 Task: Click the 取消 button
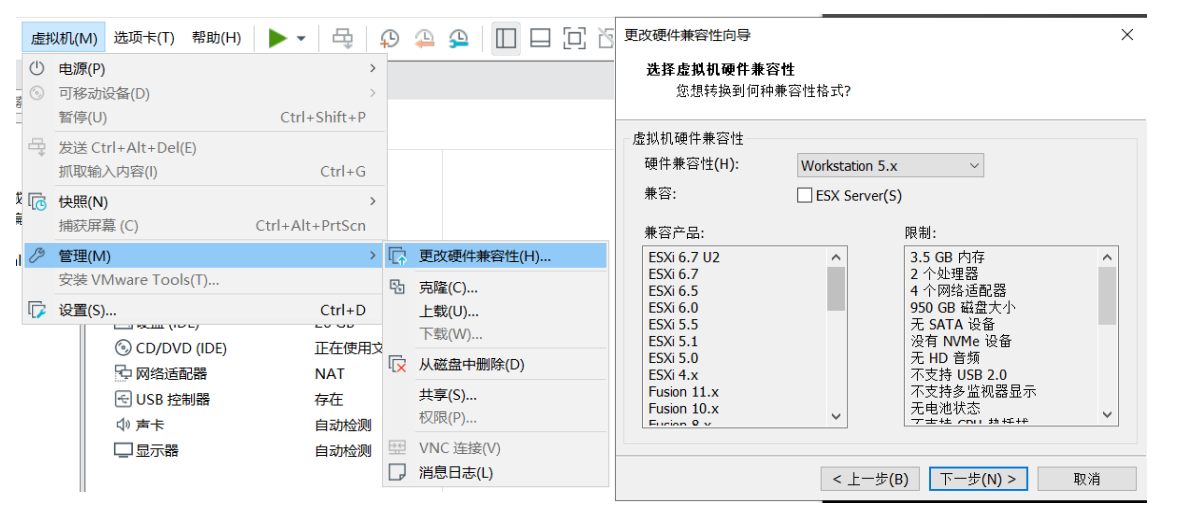1087,479
